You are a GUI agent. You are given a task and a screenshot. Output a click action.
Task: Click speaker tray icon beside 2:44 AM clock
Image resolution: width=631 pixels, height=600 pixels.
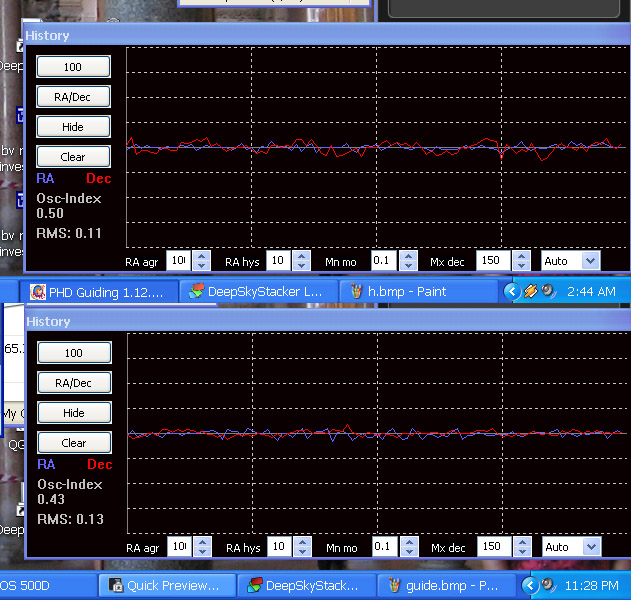(549, 291)
